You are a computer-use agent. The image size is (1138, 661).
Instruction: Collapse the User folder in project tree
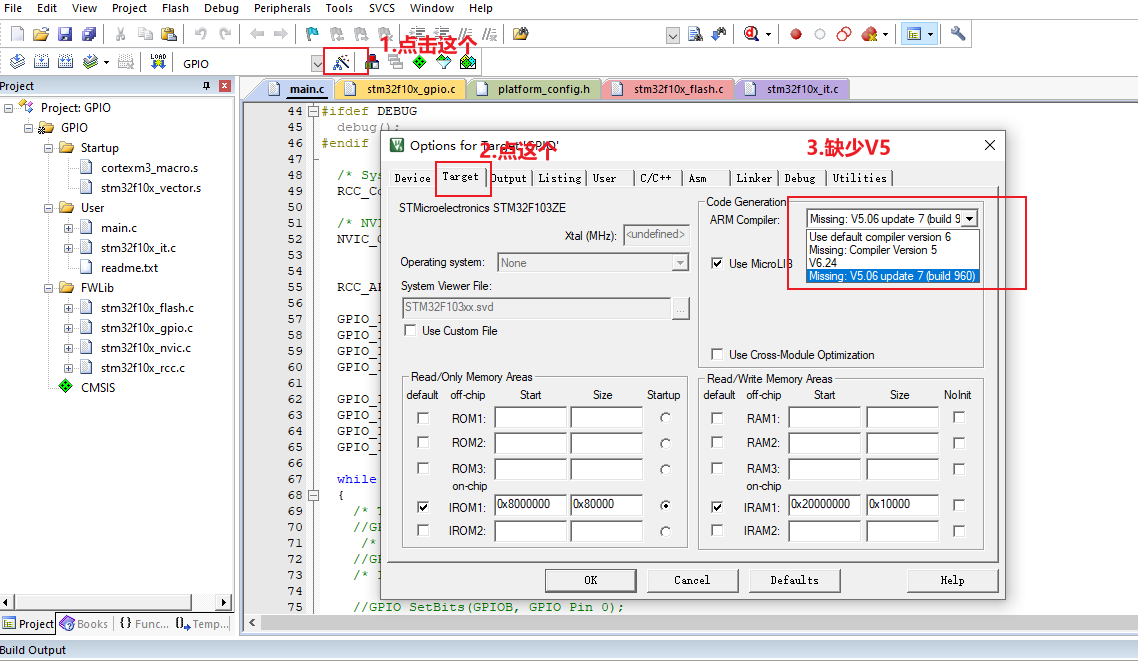tap(49, 208)
